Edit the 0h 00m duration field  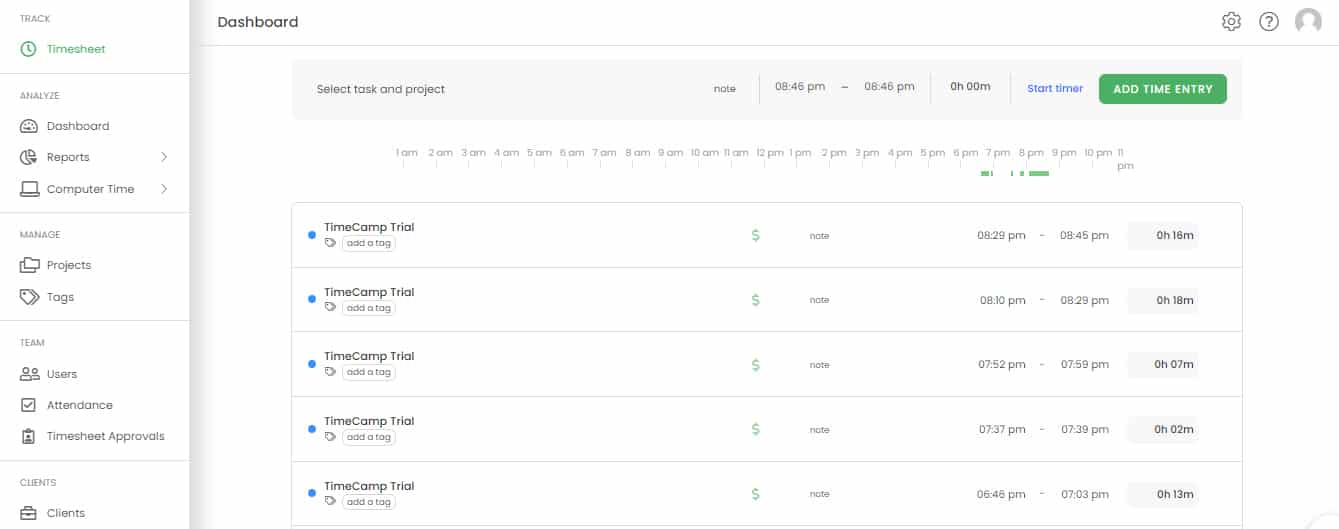point(970,87)
